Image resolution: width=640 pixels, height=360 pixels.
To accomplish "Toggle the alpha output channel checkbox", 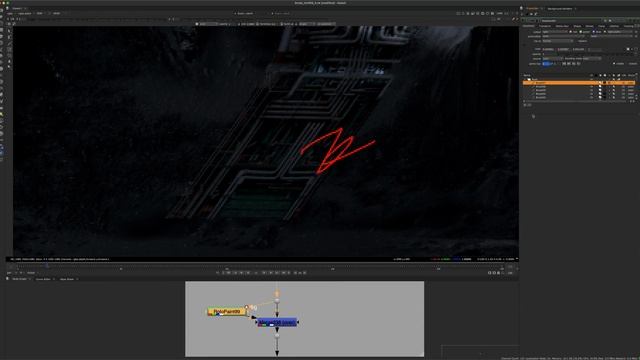I will point(605,32).
